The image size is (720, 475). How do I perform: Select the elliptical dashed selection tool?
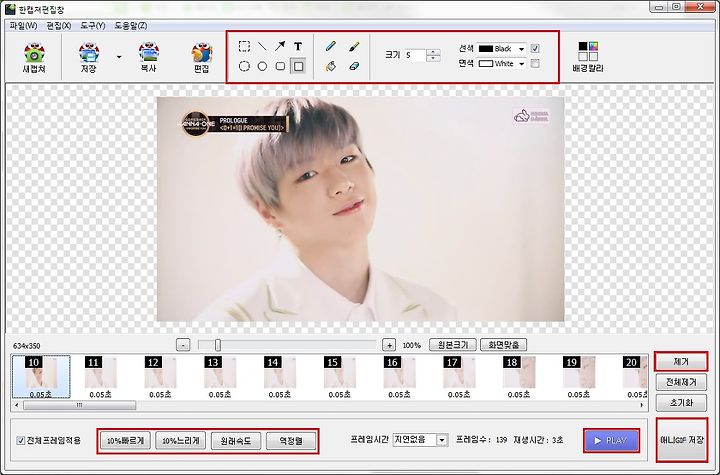coord(244,66)
